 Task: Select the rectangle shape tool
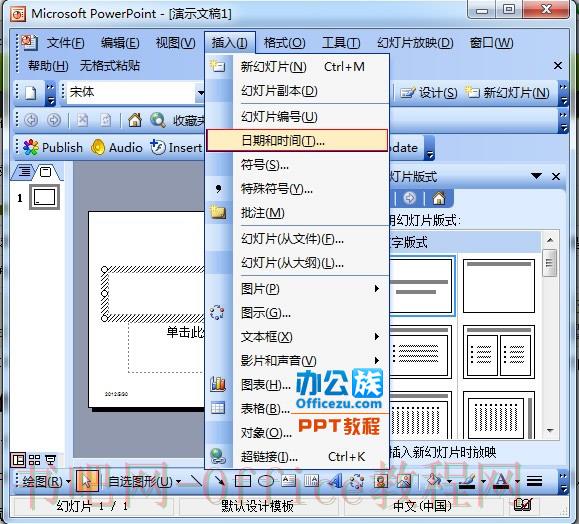[x=243, y=480]
